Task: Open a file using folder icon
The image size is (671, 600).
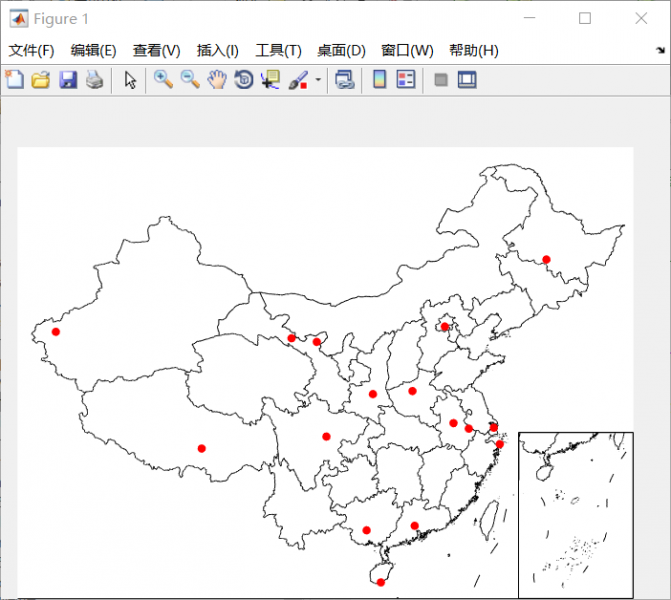Action: tap(41, 80)
